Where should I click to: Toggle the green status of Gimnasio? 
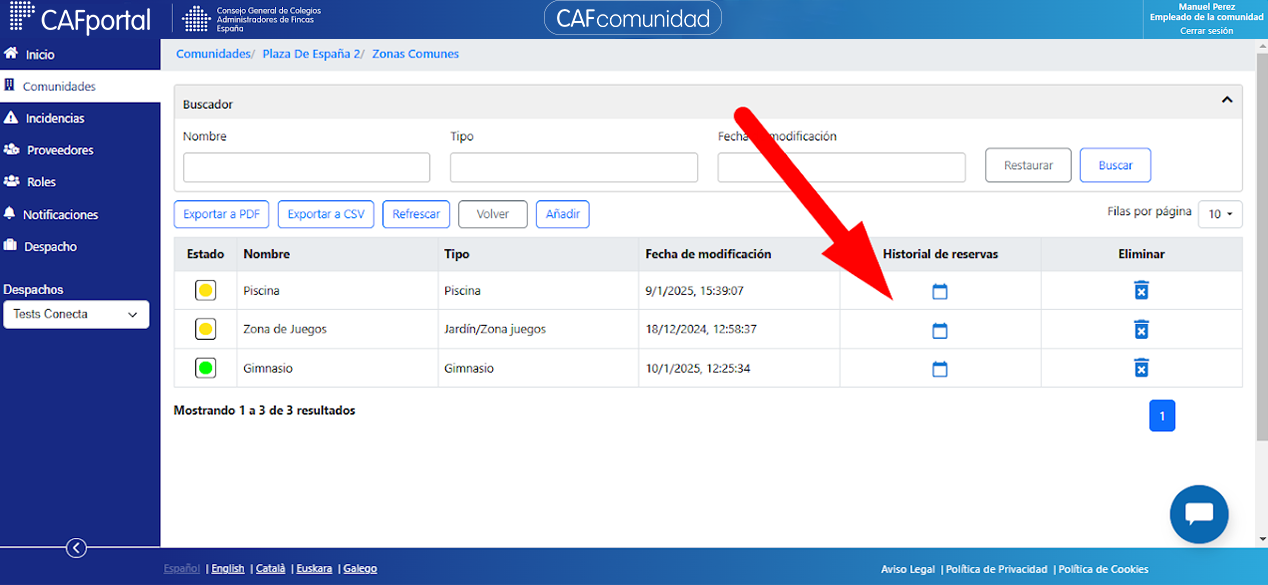click(x=205, y=368)
